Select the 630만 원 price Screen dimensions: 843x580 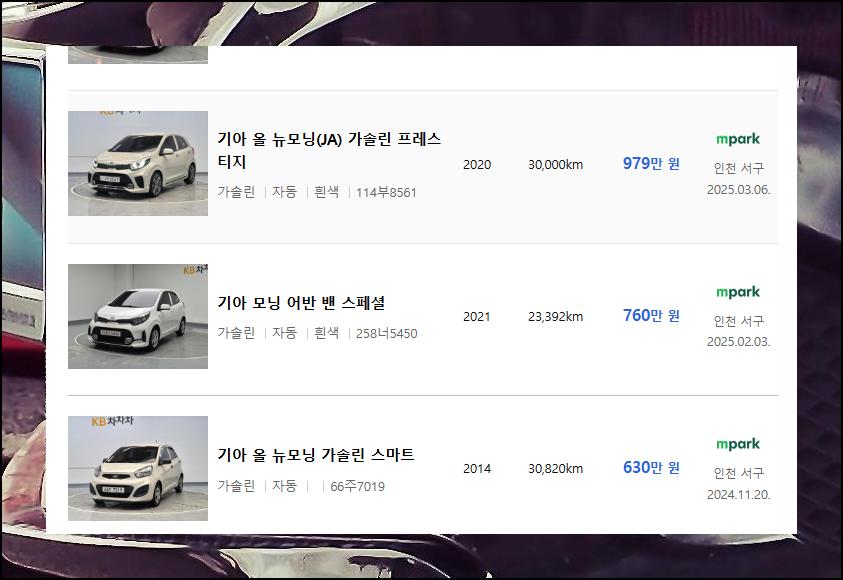click(x=651, y=468)
